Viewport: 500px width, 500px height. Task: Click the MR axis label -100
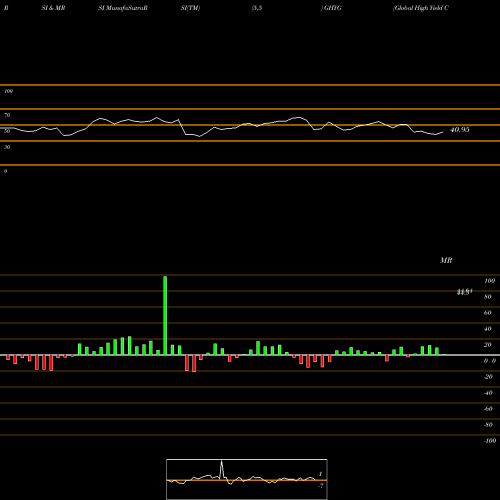click(490, 441)
